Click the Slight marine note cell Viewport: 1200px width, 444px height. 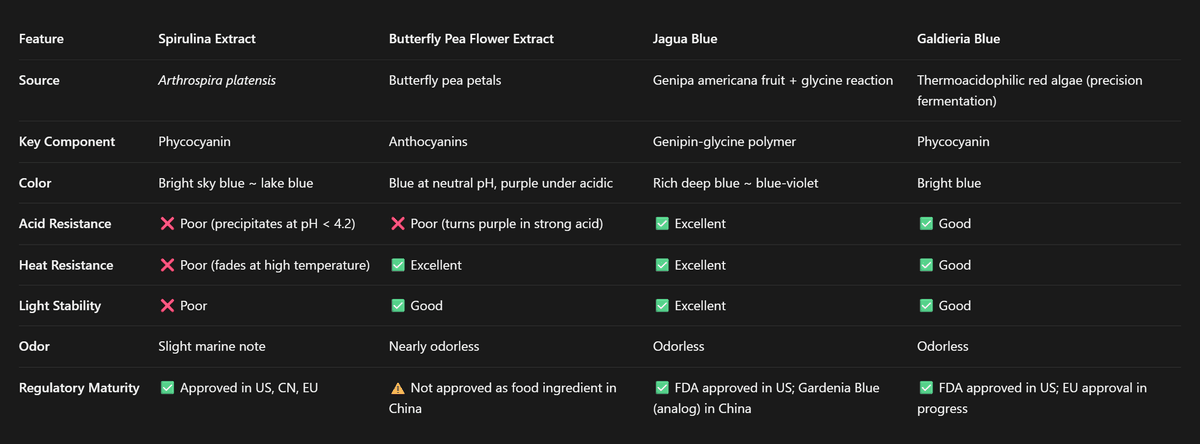pyautogui.click(x=212, y=347)
